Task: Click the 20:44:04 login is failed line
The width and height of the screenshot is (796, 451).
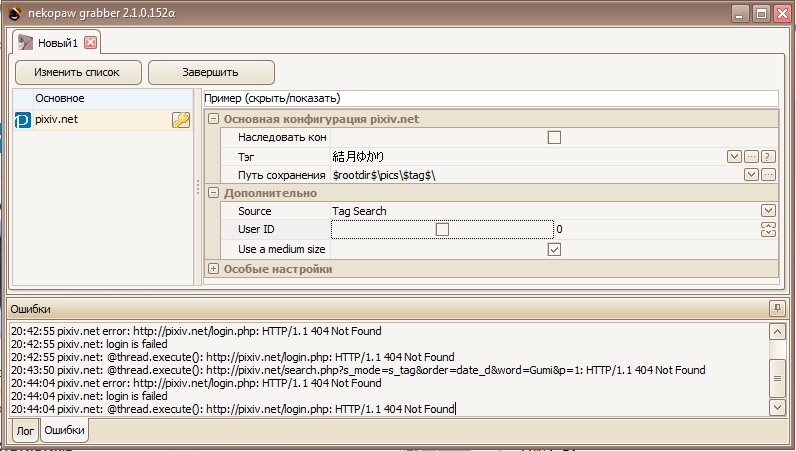Action: click(89, 396)
